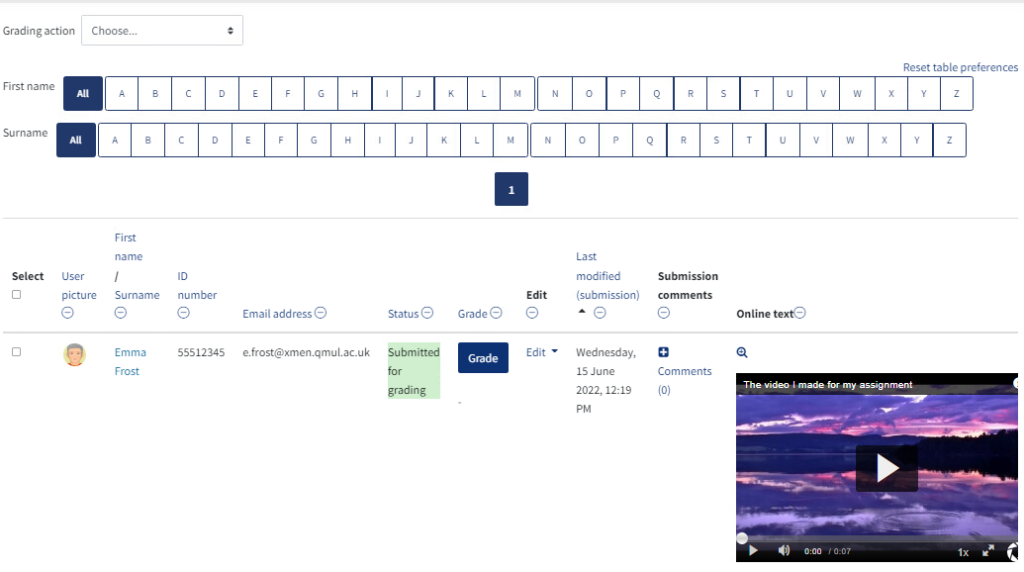The image size is (1024, 572).
Task: Filter First name by letter T
Action: (756, 93)
